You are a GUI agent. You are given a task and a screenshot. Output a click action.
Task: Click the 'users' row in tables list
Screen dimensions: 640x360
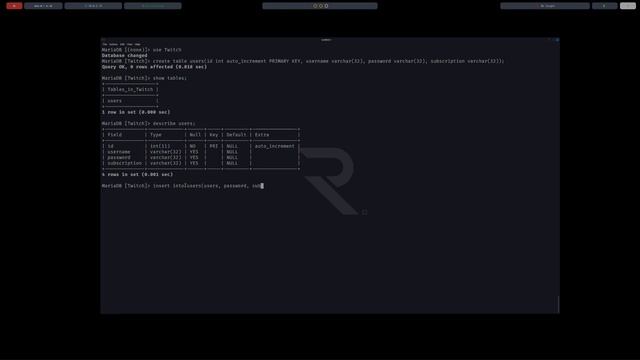click(115, 101)
